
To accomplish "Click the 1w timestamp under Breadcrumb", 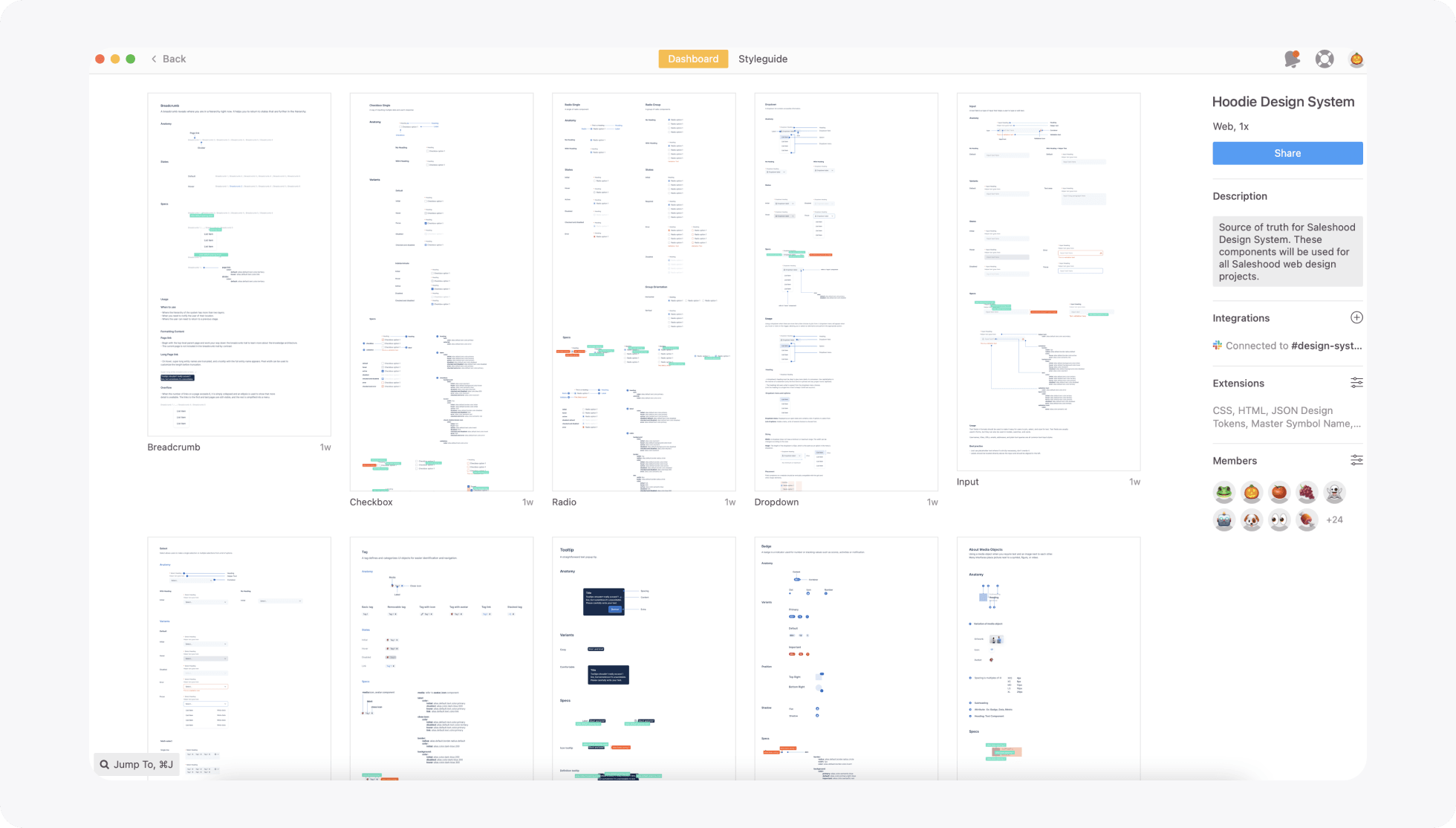I will click(x=325, y=447).
